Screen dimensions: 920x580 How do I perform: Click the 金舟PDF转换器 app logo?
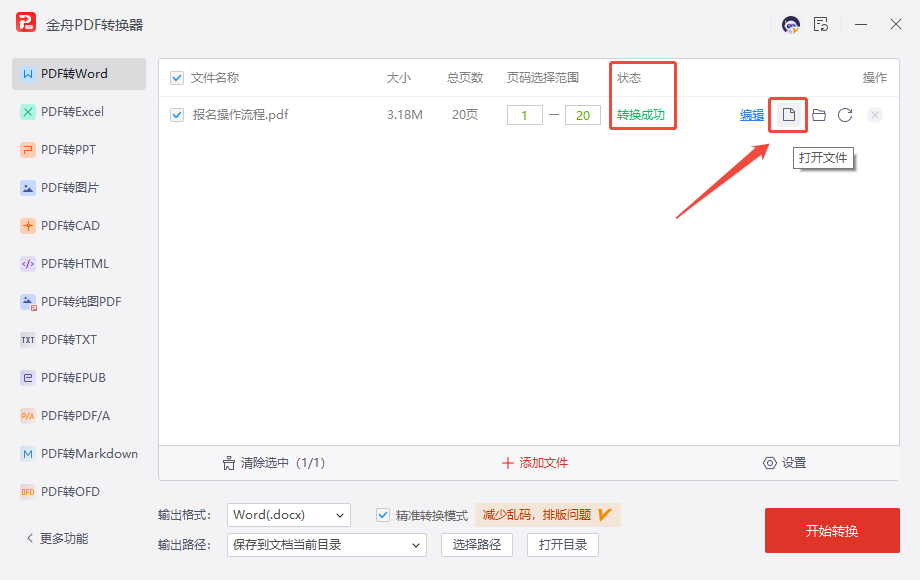[x=26, y=23]
